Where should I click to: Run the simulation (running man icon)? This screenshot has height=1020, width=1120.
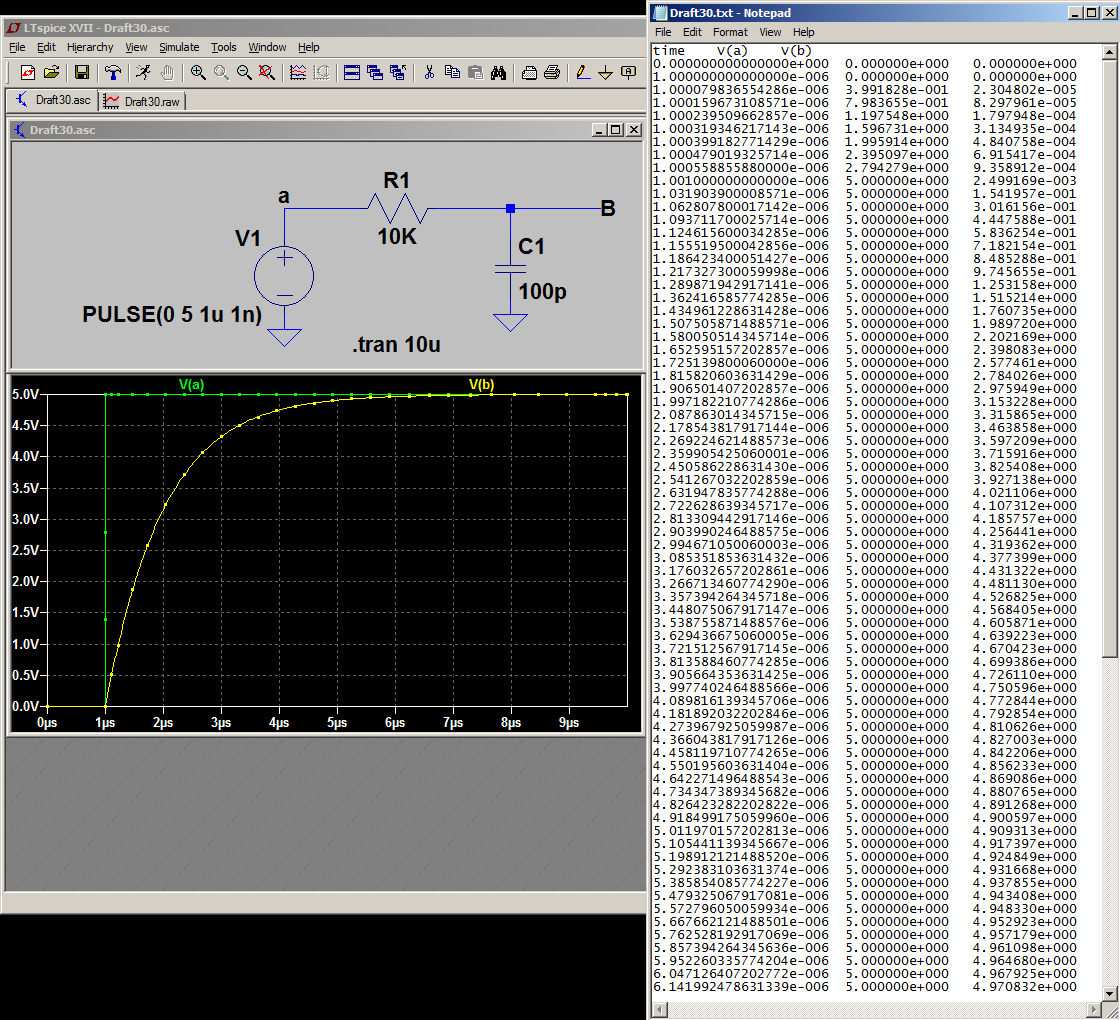(143, 73)
